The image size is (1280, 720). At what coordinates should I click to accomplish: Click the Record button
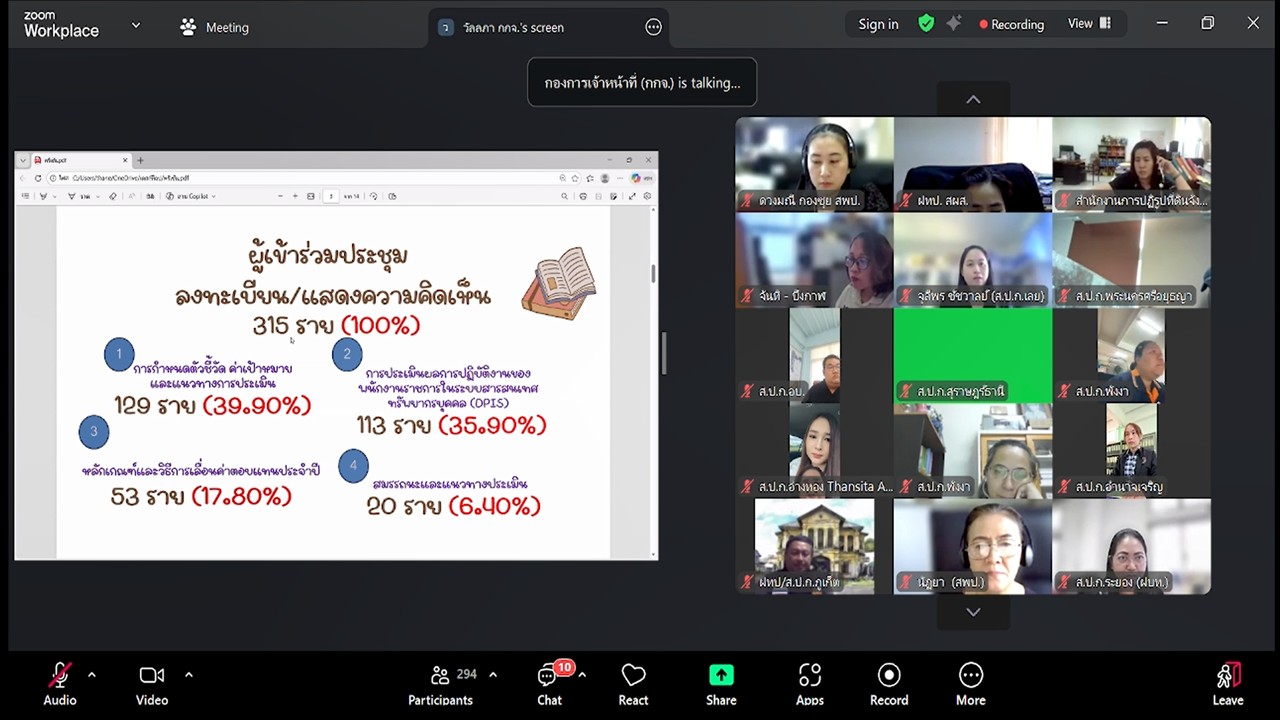point(889,685)
